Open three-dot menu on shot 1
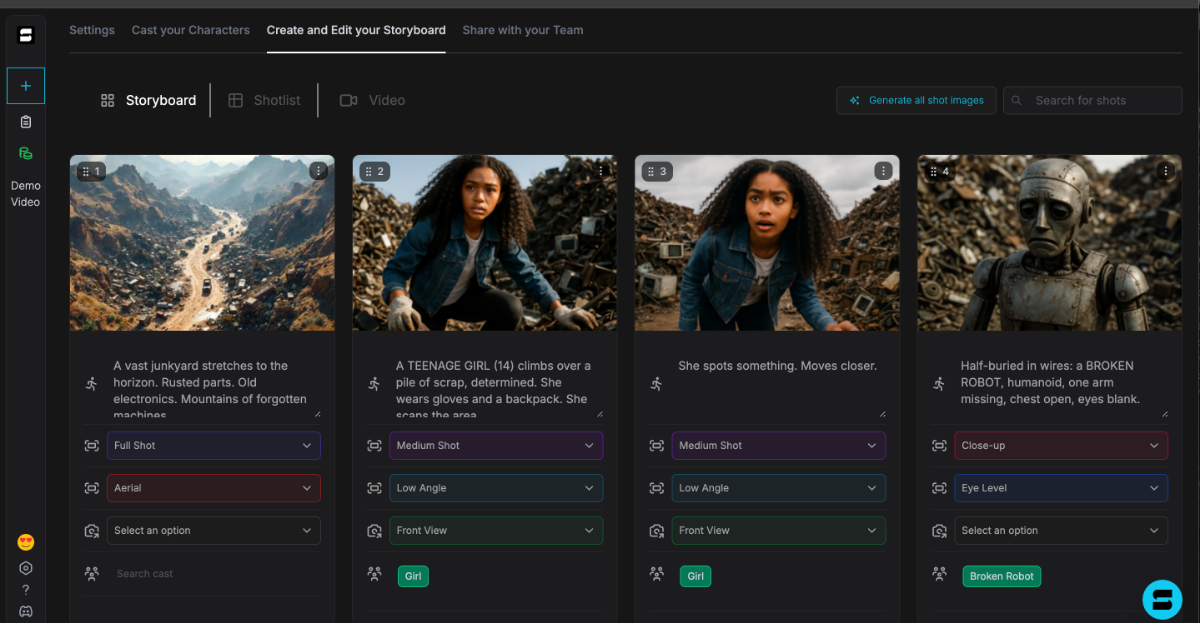Image resolution: width=1200 pixels, height=623 pixels. point(318,171)
